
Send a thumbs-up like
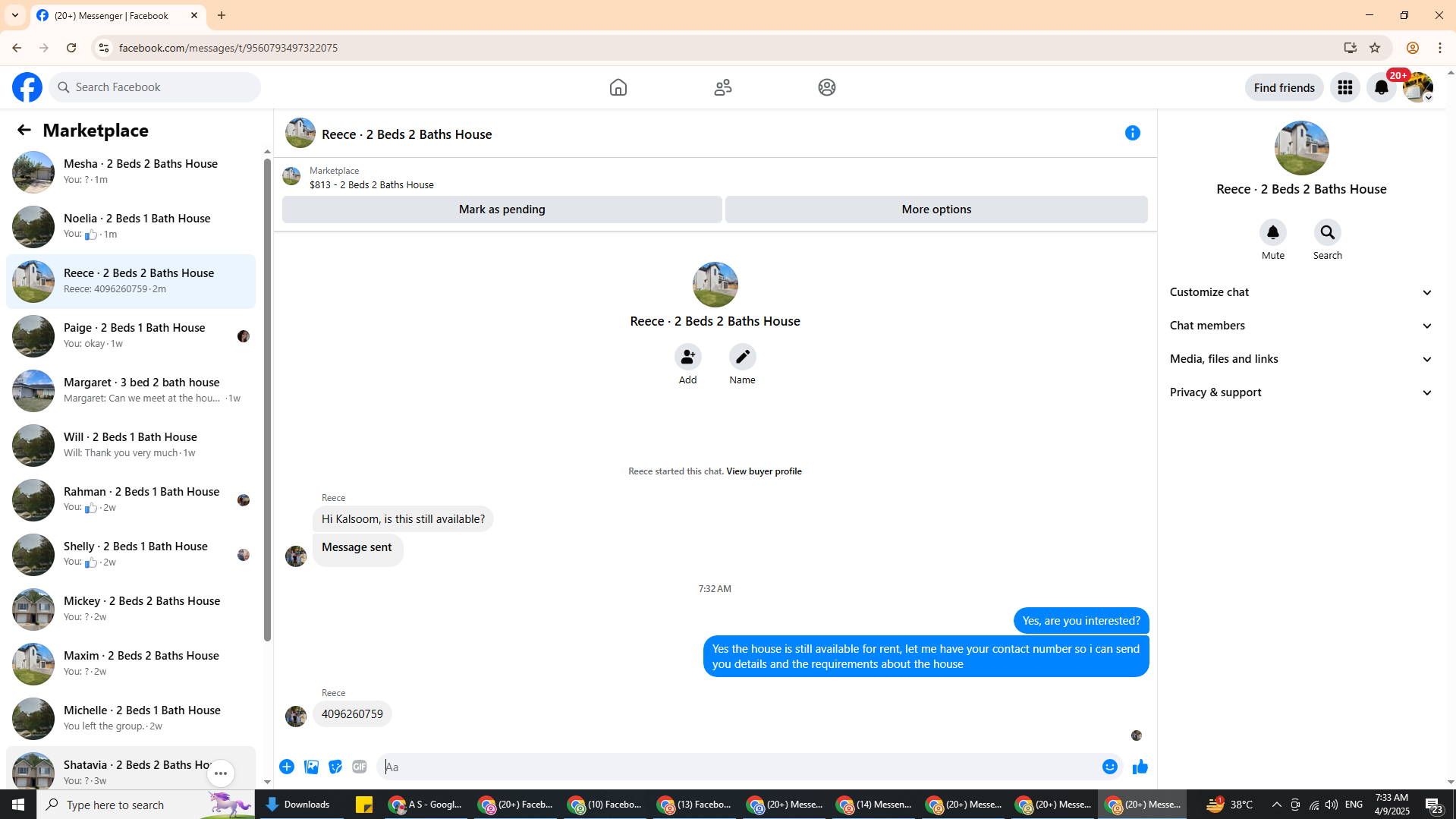1140,767
